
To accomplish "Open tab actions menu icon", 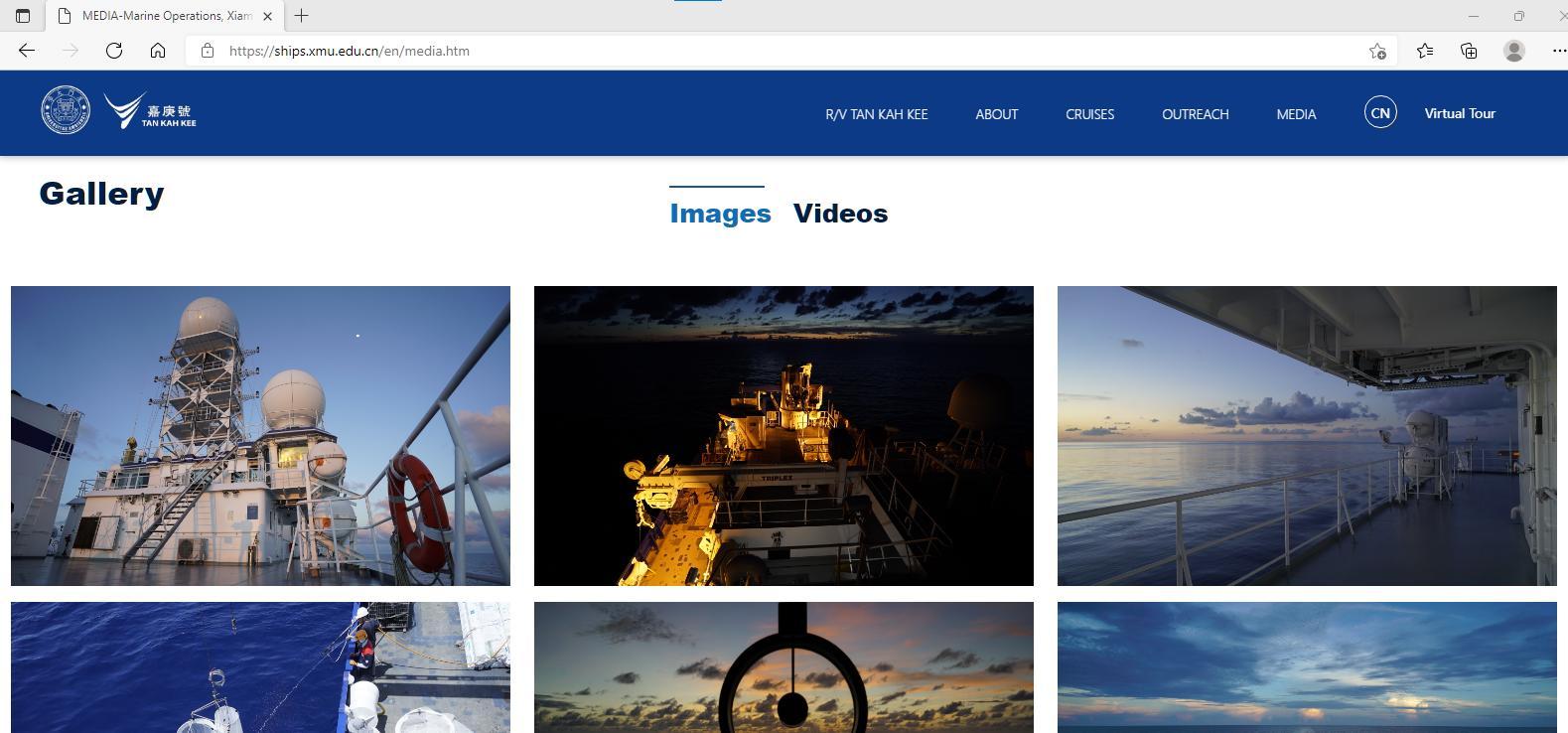I will click(x=23, y=16).
